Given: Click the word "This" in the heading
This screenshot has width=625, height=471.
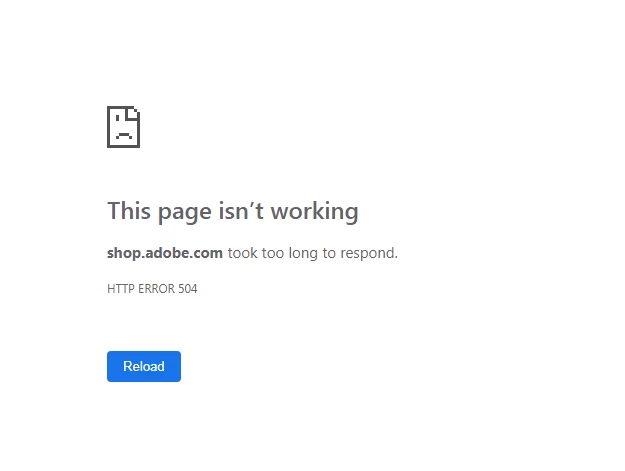Looking at the screenshot, I should pos(129,210).
